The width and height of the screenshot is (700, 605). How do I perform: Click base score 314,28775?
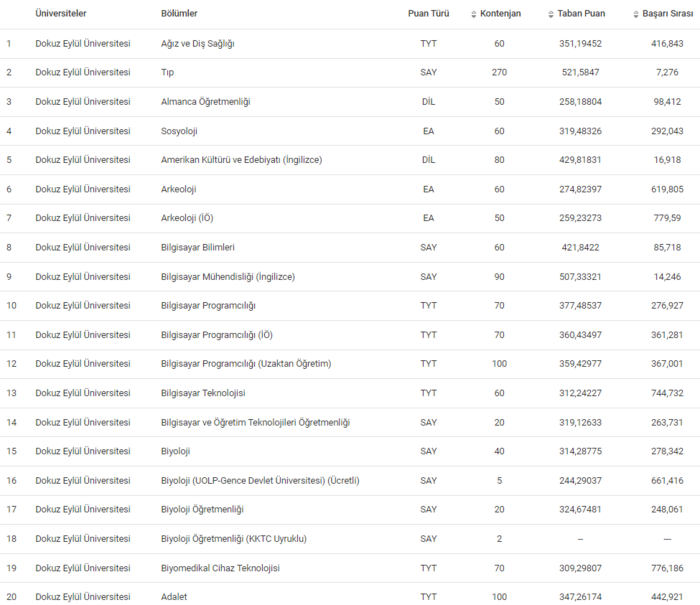coord(580,451)
